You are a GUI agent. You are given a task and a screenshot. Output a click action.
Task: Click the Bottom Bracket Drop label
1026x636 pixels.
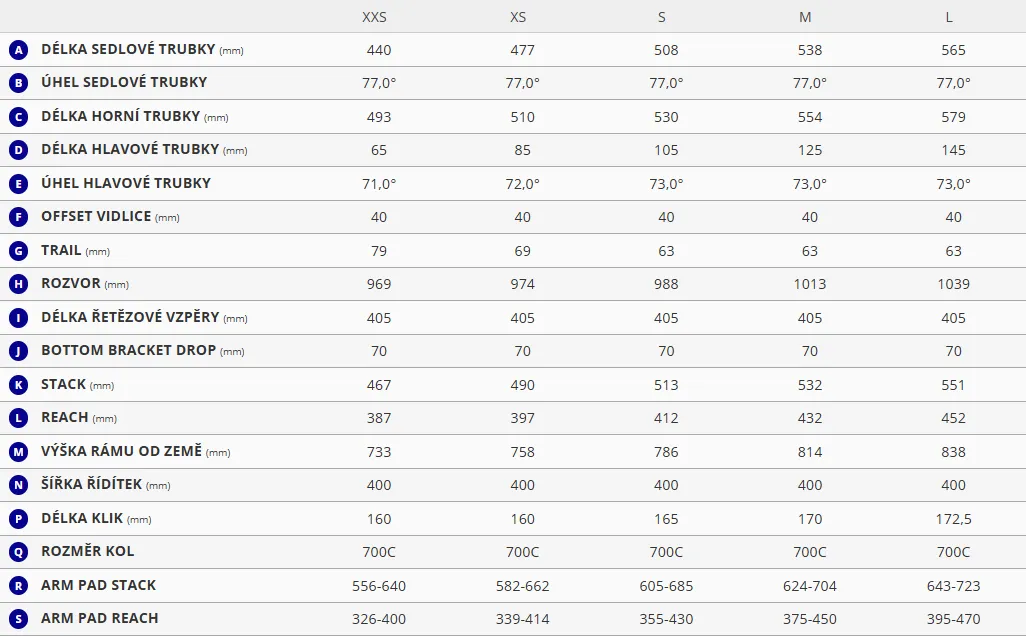(x=127, y=351)
